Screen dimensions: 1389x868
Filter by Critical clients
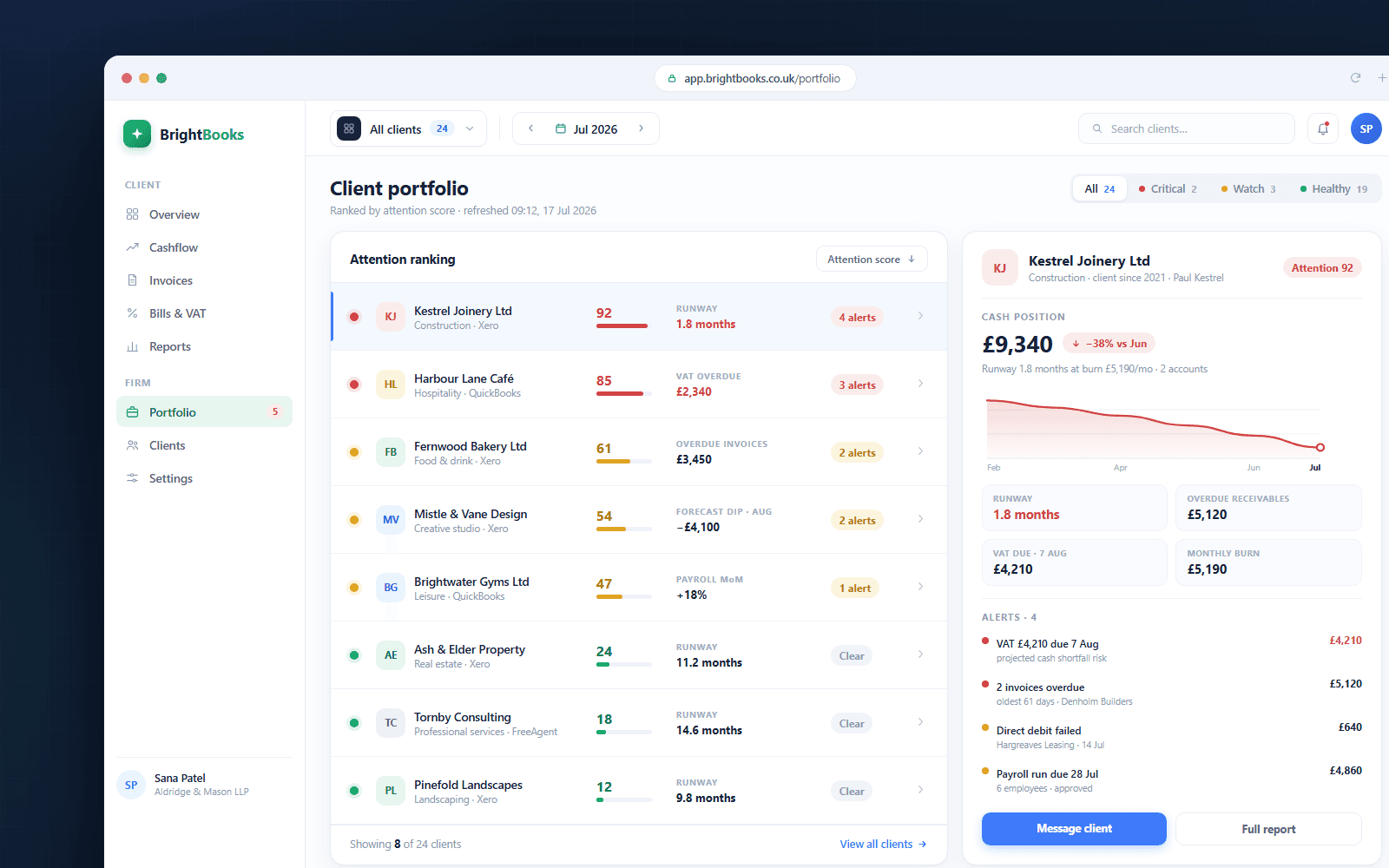[x=1168, y=188]
